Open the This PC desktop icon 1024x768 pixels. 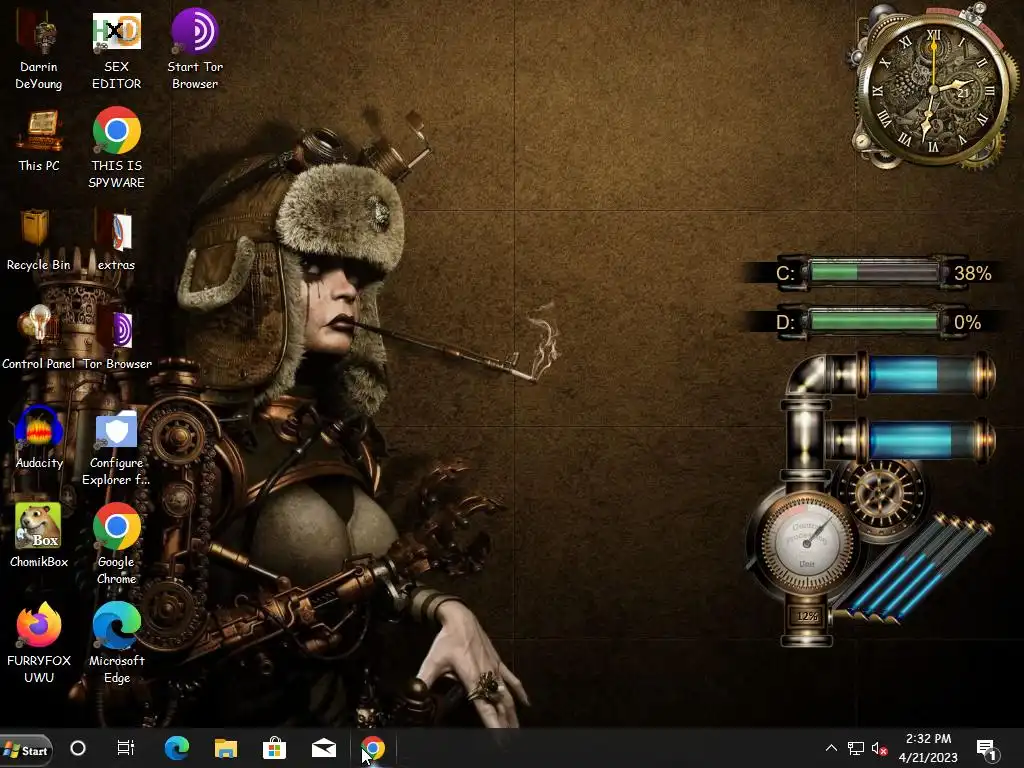coord(39,140)
